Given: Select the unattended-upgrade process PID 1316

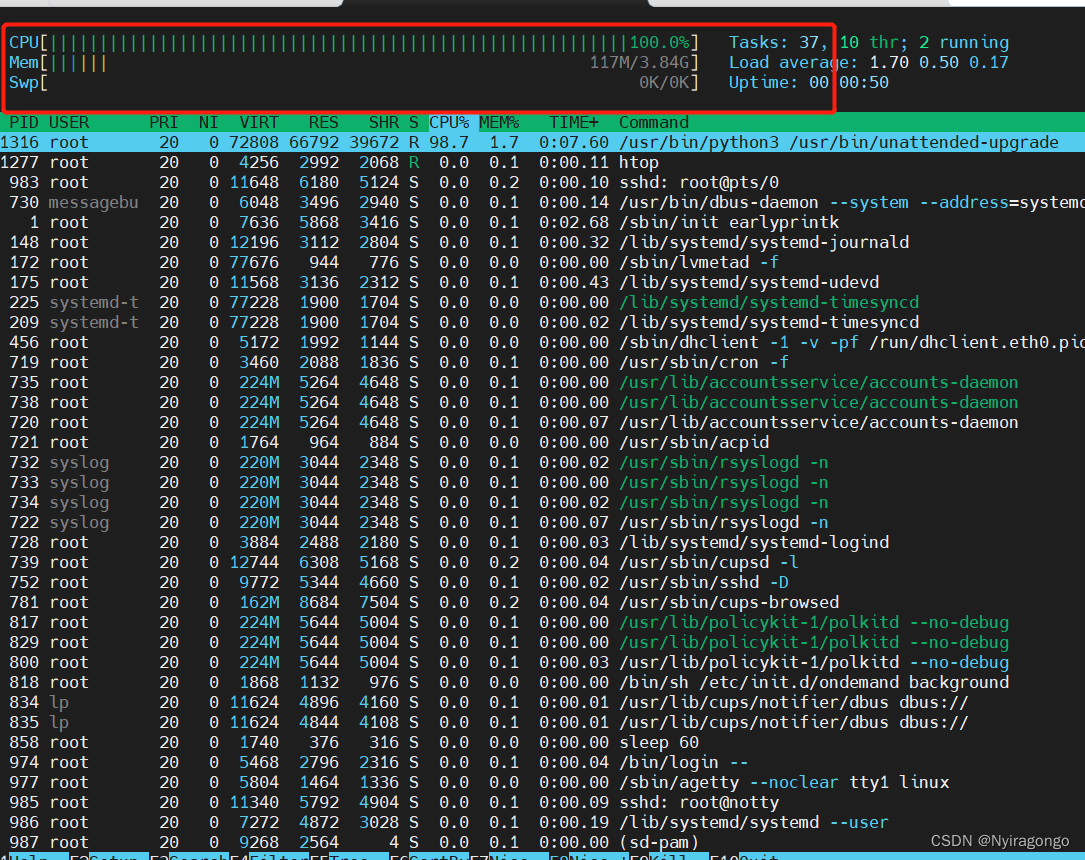Looking at the screenshot, I should point(542,143).
